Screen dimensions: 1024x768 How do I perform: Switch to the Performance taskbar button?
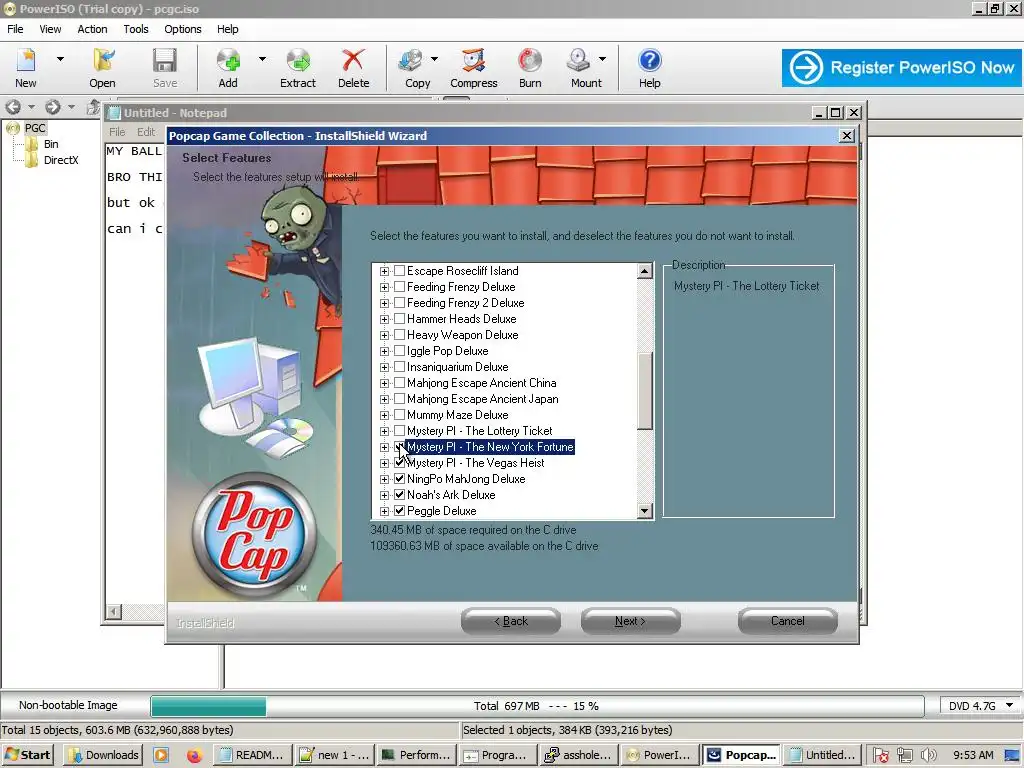tap(417, 755)
